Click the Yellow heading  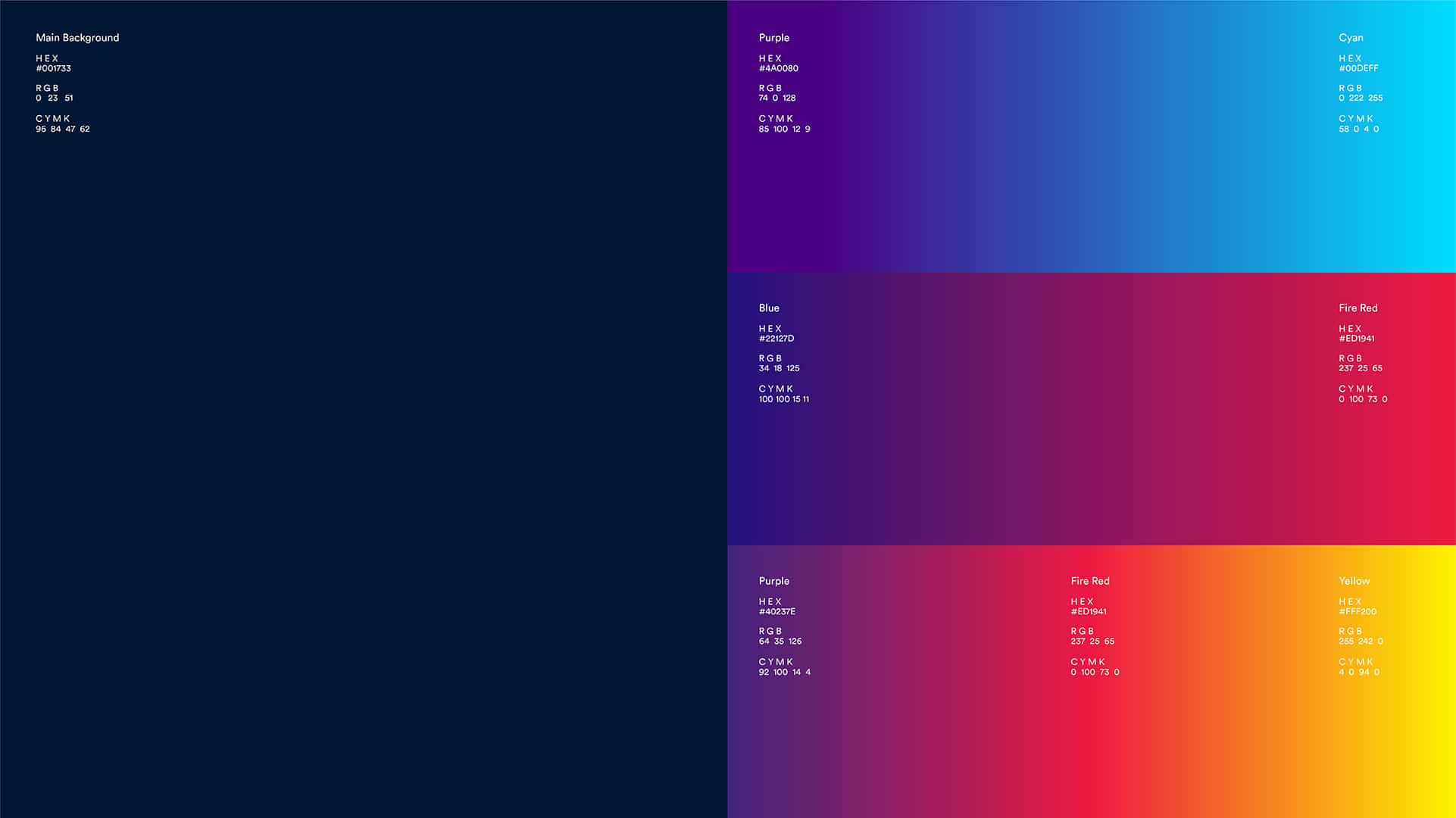point(1354,581)
